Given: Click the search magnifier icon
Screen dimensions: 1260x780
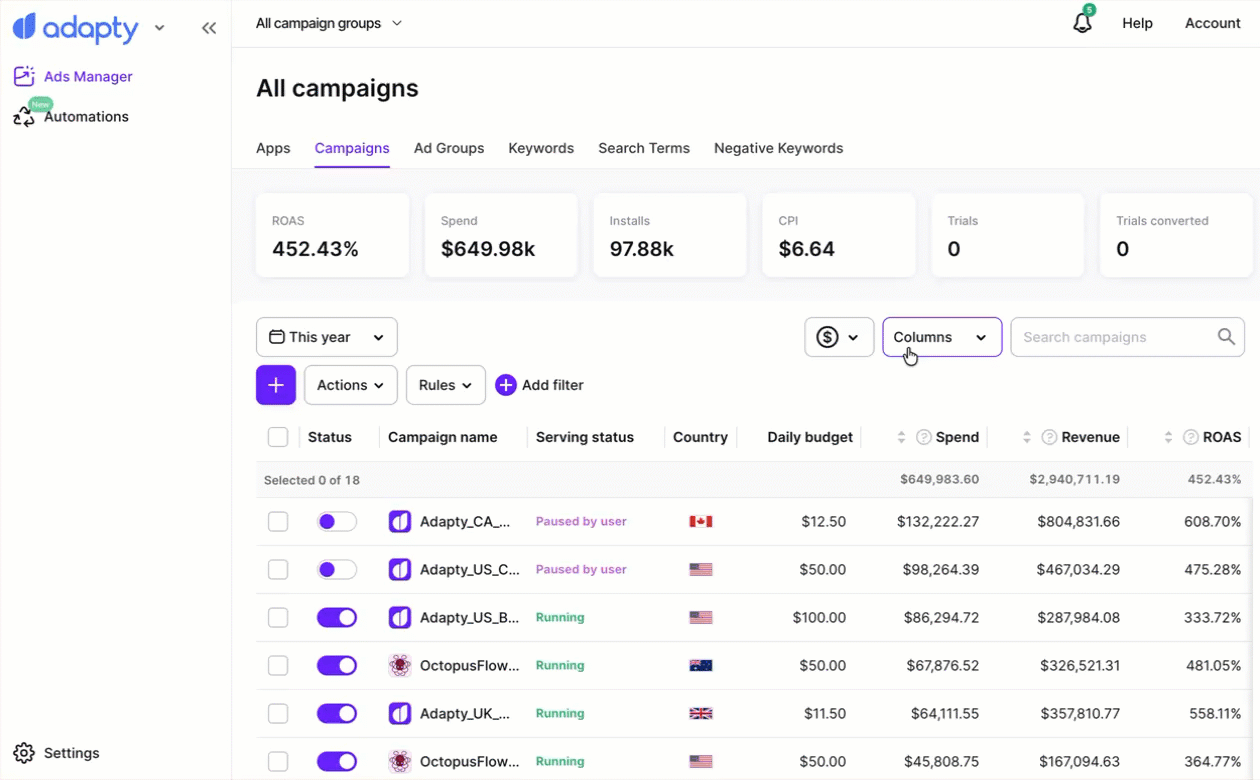Looking at the screenshot, I should [x=1226, y=337].
